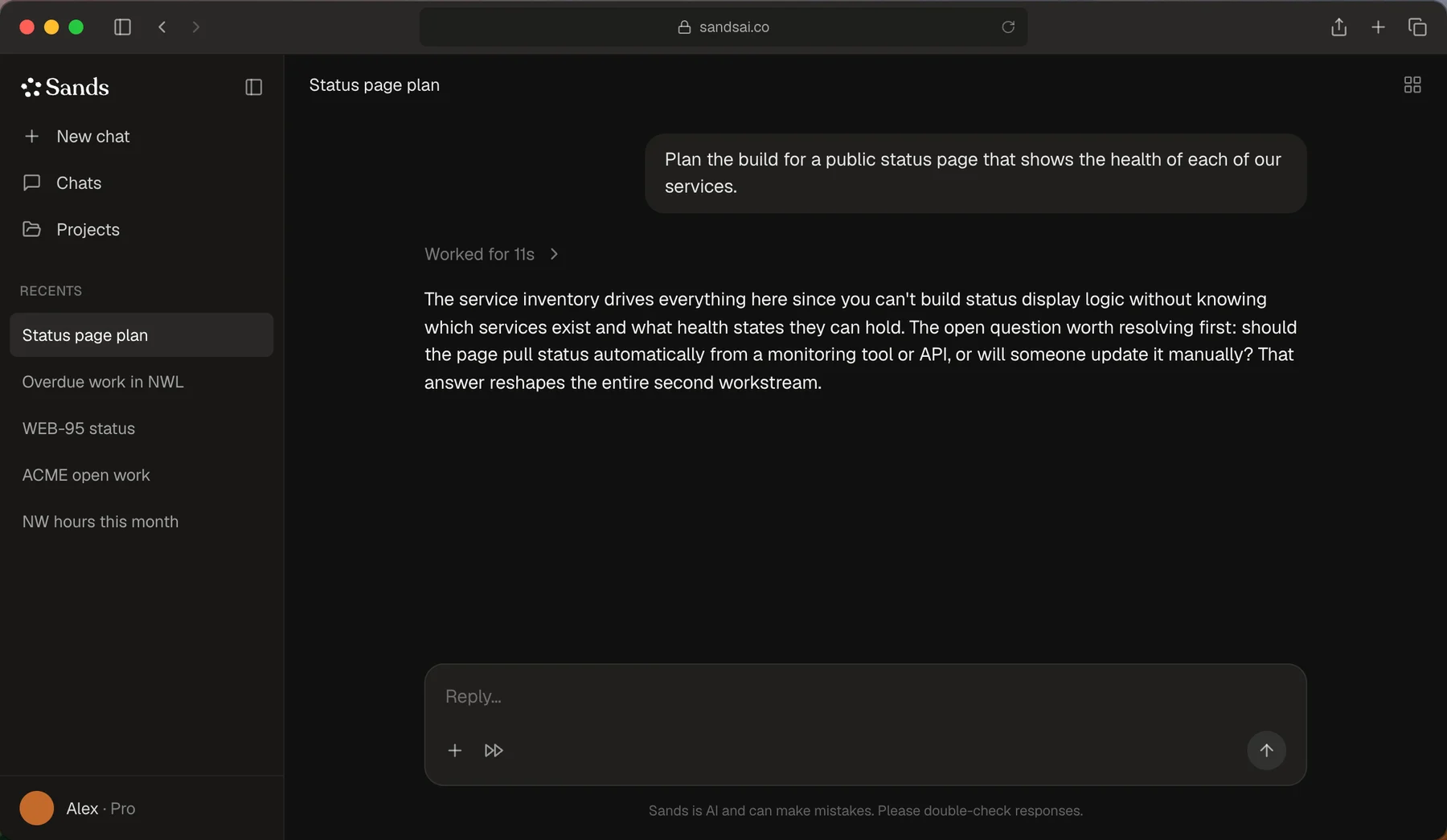
Task: Click the Sands logo
Action: [x=65, y=87]
